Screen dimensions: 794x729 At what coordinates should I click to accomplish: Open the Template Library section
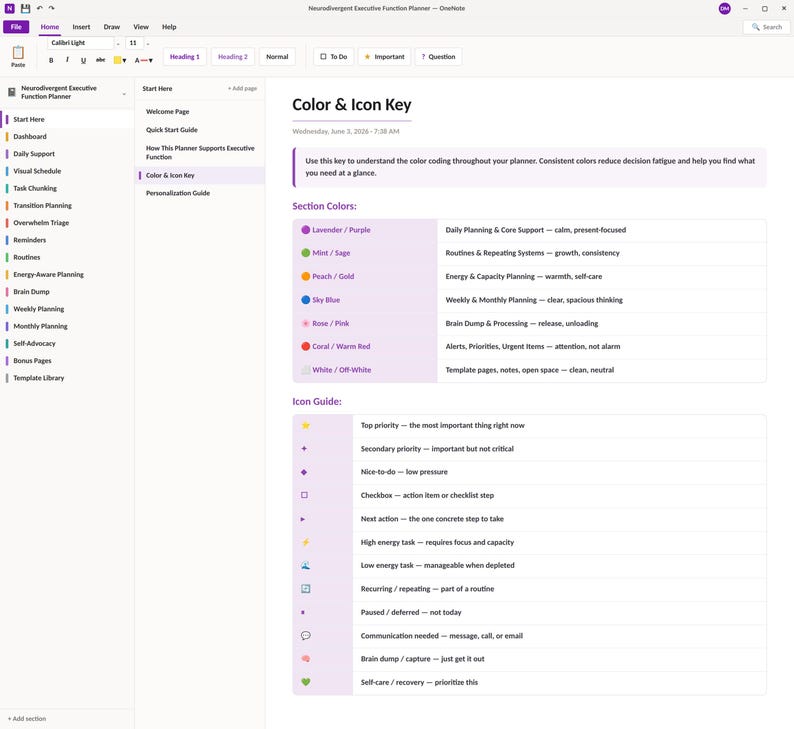pyautogui.click(x=67, y=378)
